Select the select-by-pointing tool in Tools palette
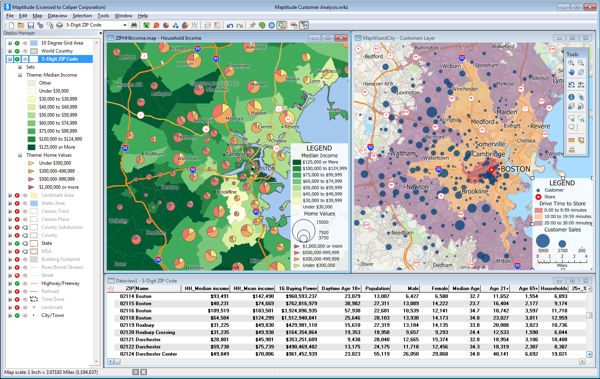The image size is (600, 379). click(572, 119)
